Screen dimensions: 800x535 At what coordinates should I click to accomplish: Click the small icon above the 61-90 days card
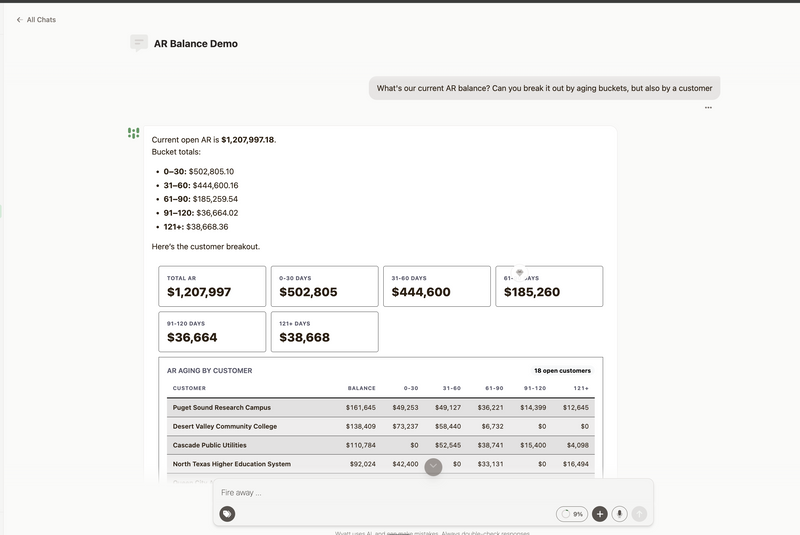point(519,273)
